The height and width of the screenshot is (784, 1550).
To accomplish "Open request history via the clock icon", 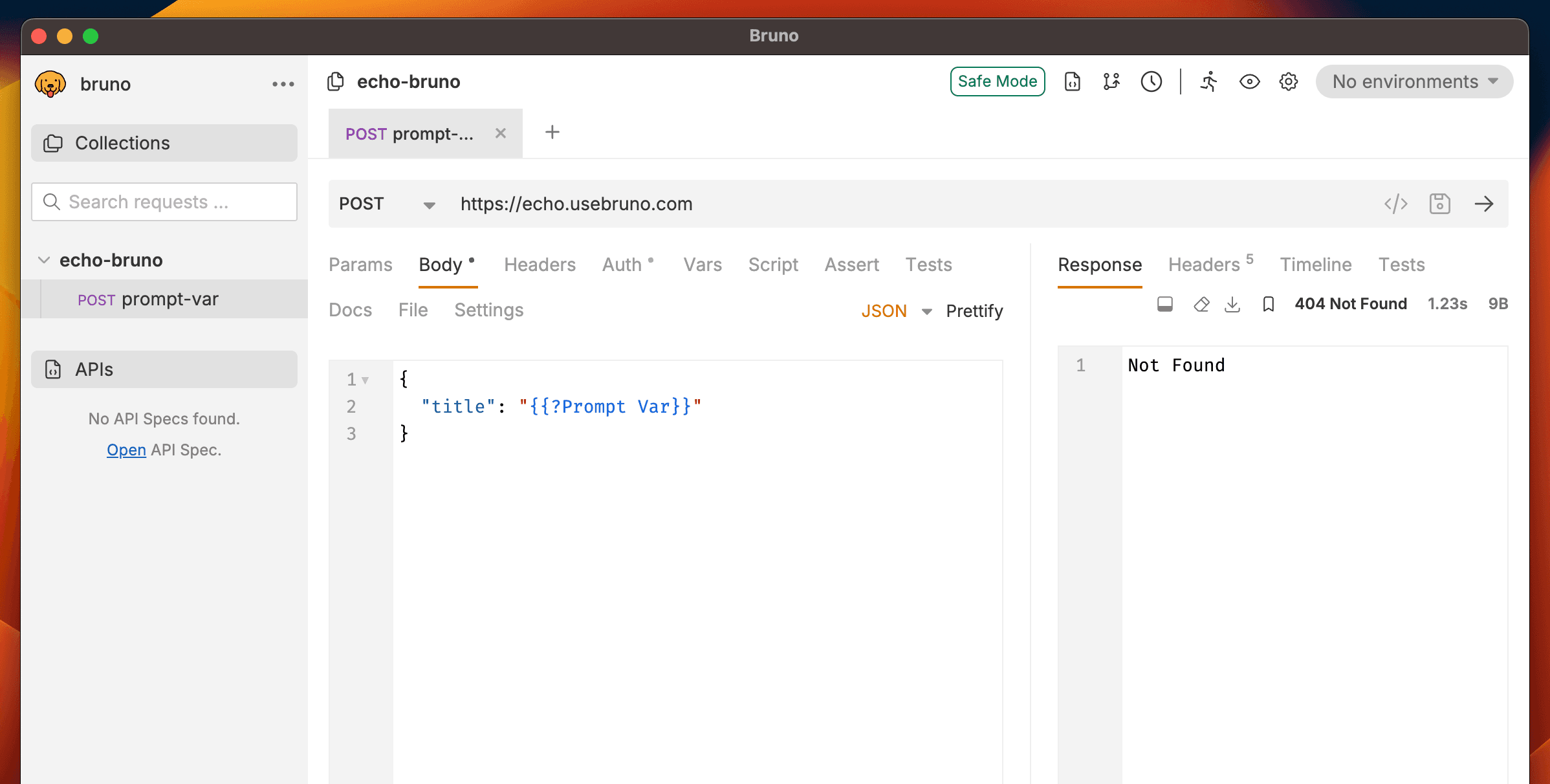I will pos(1151,82).
